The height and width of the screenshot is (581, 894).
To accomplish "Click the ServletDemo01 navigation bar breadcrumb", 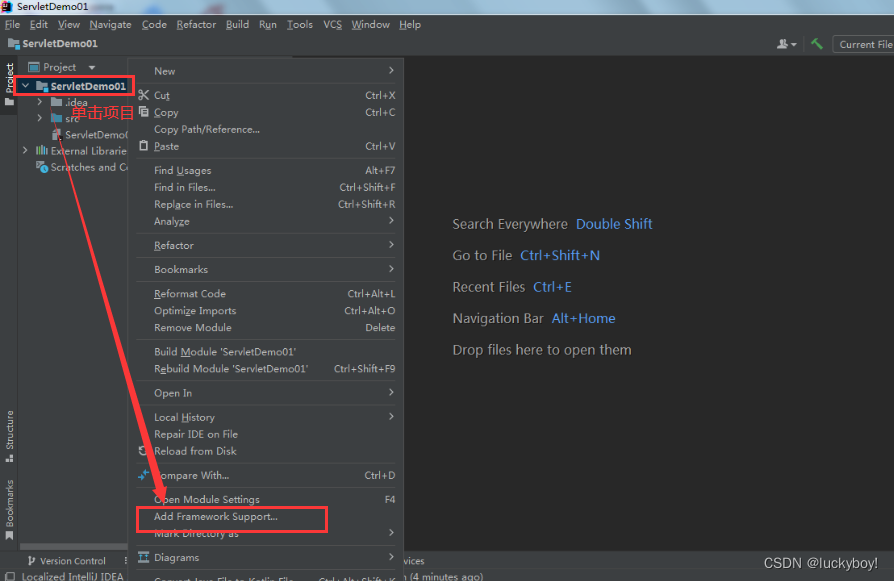I will 53,43.
